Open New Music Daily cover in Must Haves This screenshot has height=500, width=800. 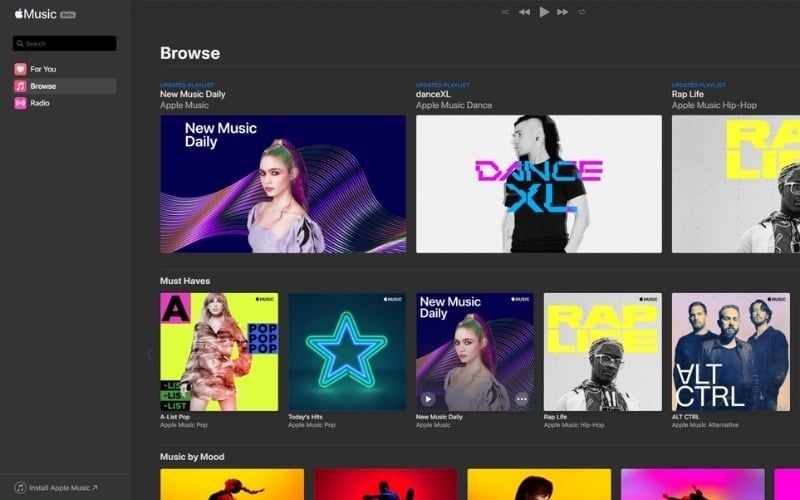[475, 352]
